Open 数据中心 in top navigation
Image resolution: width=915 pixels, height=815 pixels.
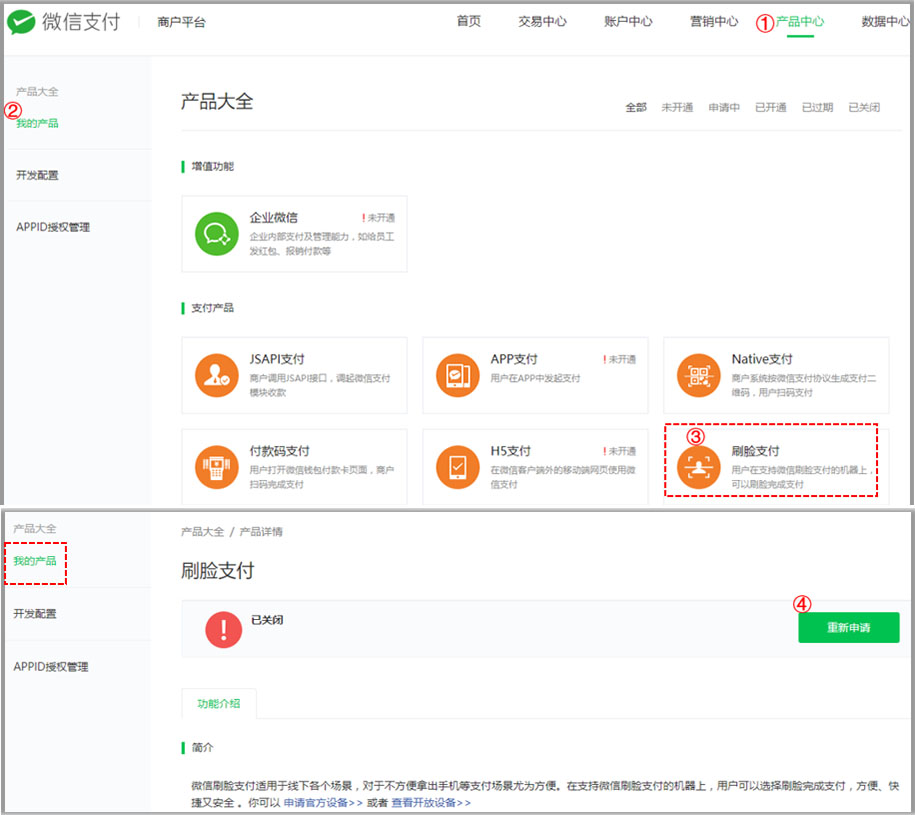[x=885, y=22]
